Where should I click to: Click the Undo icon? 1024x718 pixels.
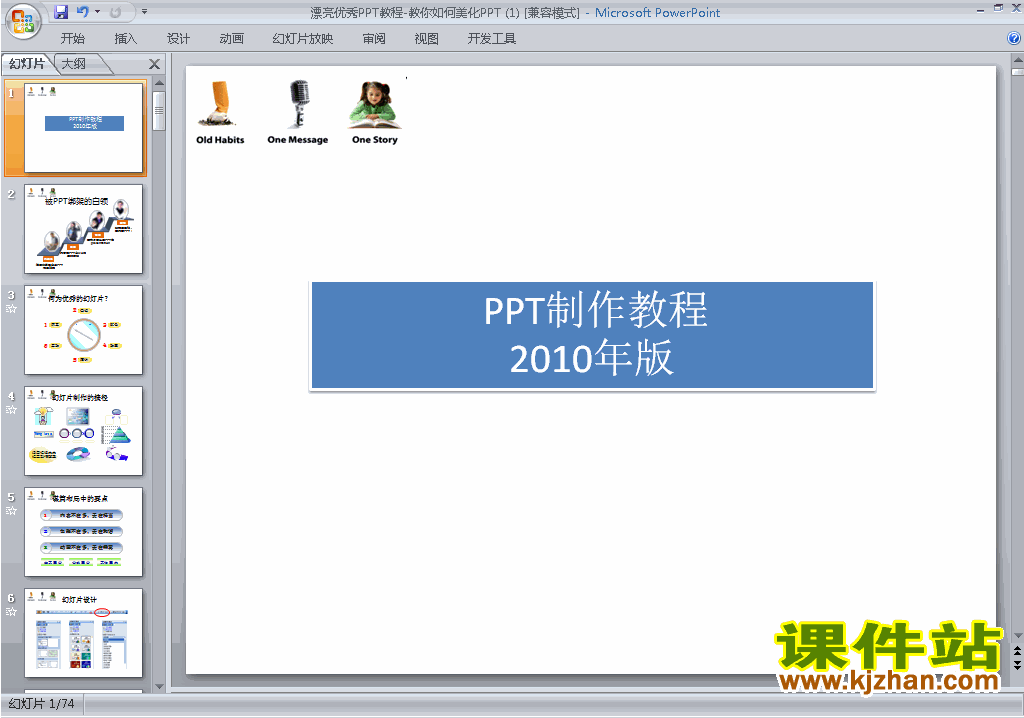pyautogui.click(x=83, y=12)
